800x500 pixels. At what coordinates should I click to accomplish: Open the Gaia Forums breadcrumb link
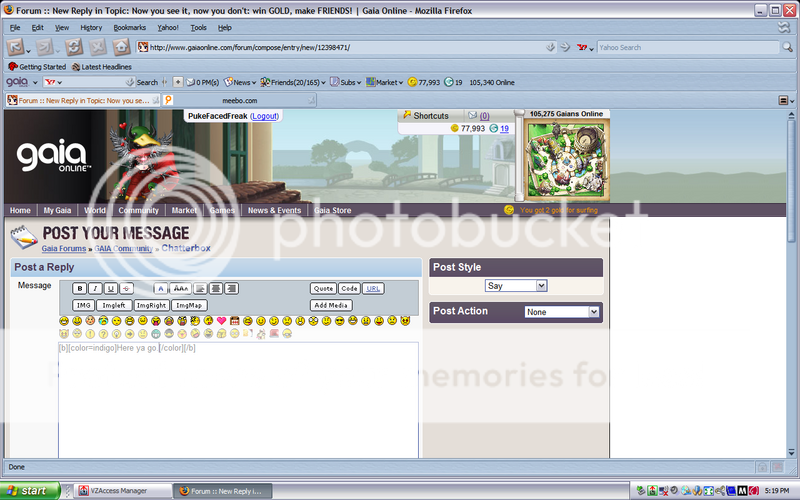[x=64, y=248]
